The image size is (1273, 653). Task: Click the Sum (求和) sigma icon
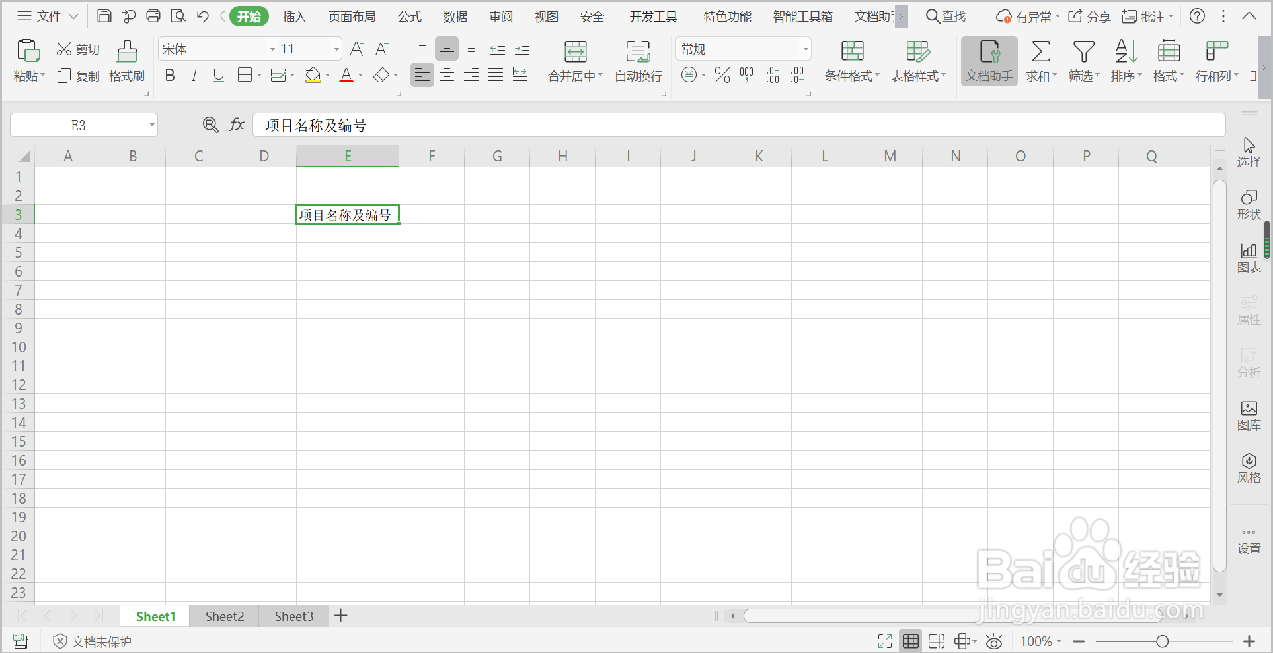1041,51
